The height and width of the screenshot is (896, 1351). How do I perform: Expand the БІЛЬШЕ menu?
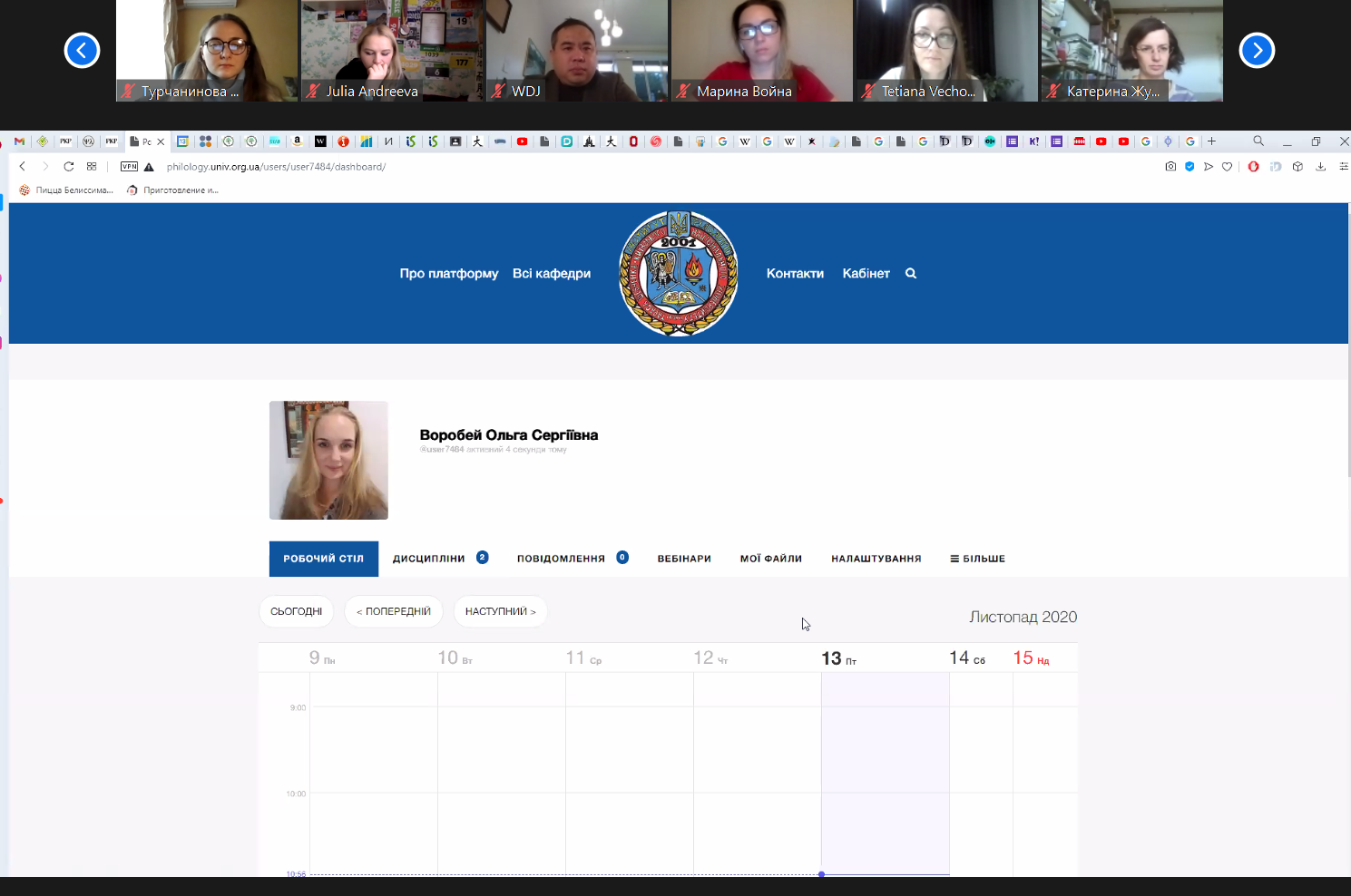click(977, 559)
